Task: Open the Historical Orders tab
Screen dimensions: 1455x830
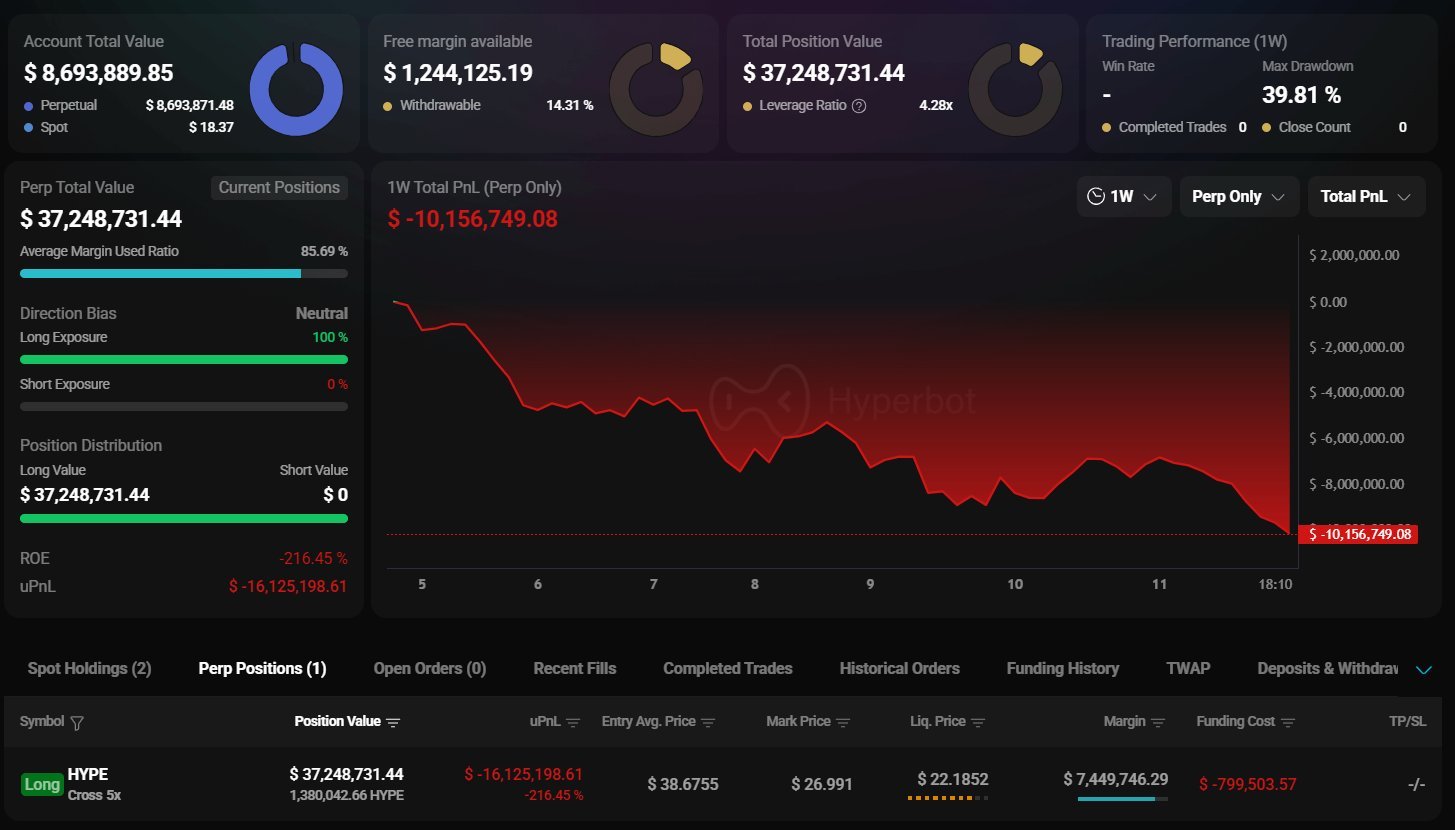Action: click(x=900, y=668)
